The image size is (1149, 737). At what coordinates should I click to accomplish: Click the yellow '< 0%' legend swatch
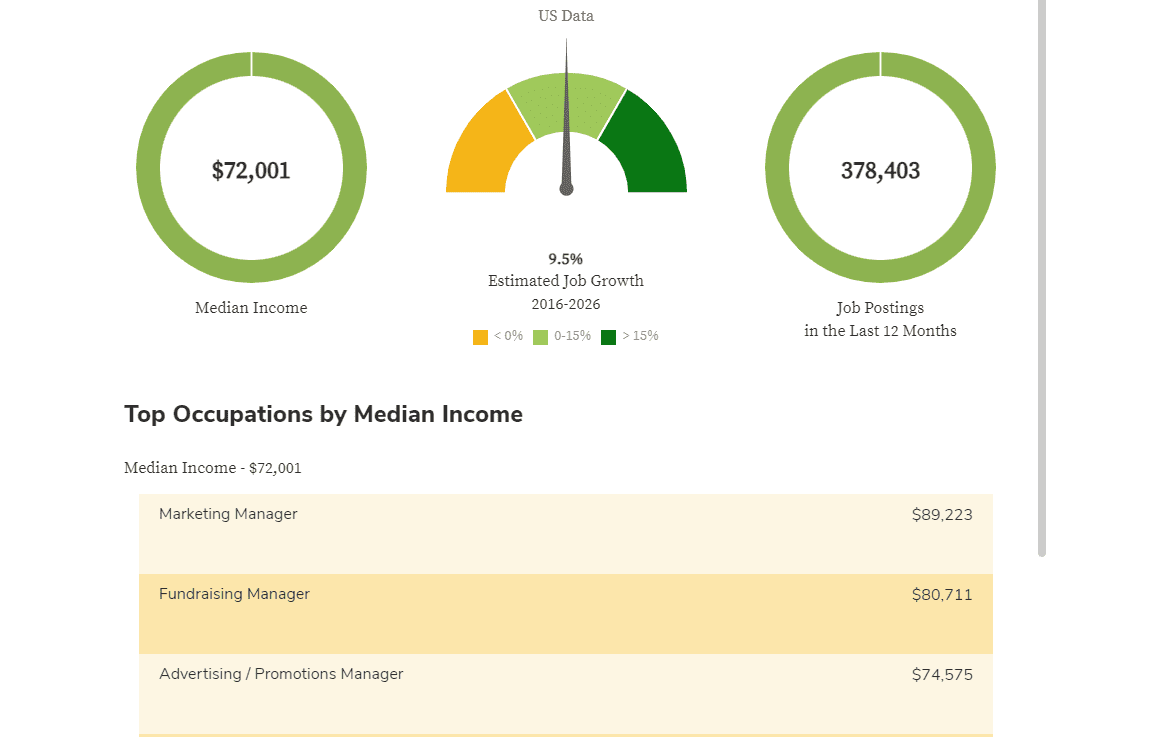[480, 337]
